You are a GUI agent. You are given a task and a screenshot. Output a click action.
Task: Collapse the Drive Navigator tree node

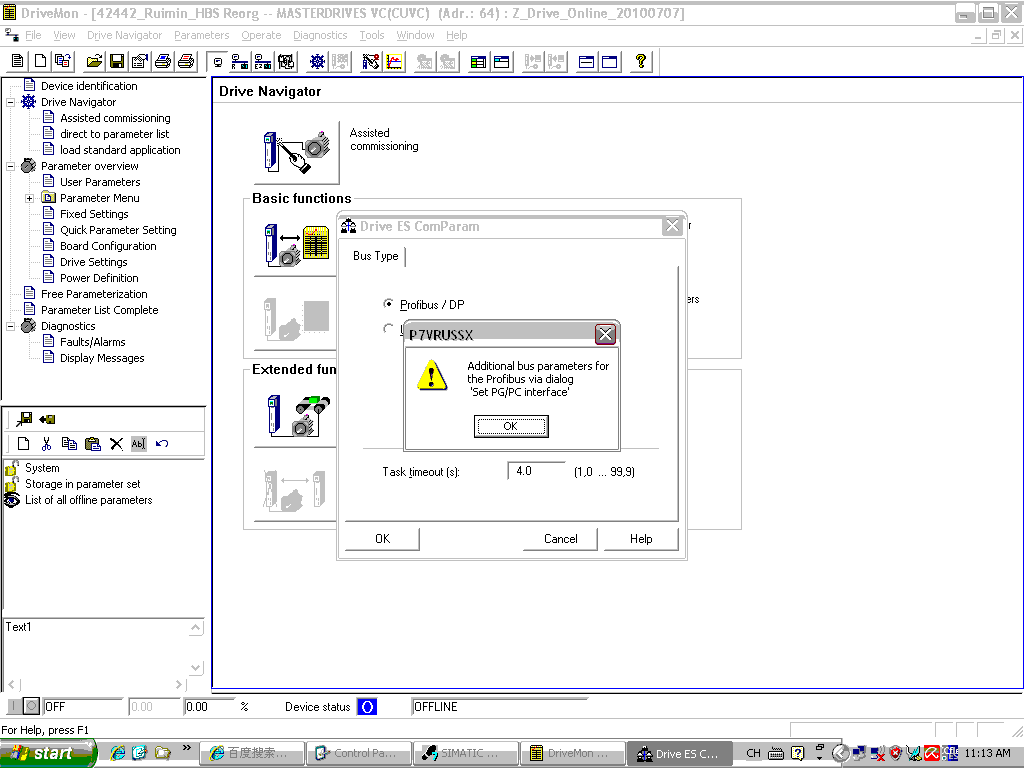(x=10, y=102)
